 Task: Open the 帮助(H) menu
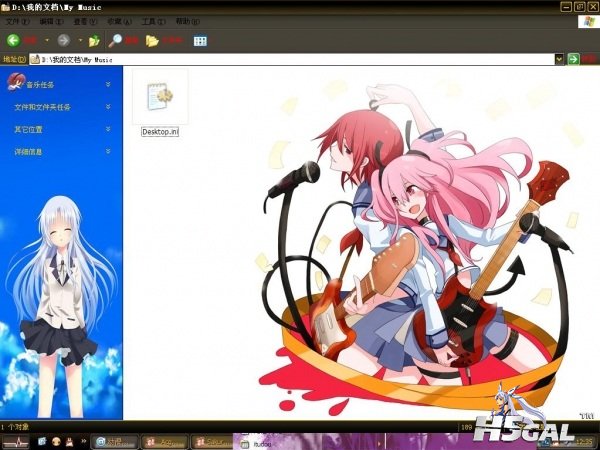pos(188,21)
